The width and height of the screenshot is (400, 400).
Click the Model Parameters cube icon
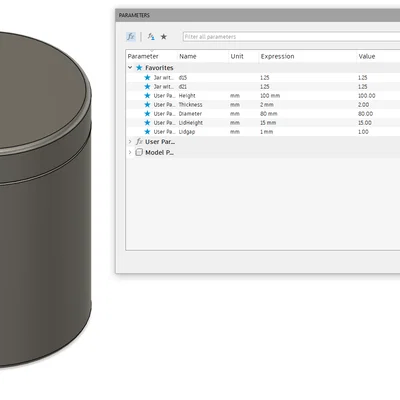point(139,152)
